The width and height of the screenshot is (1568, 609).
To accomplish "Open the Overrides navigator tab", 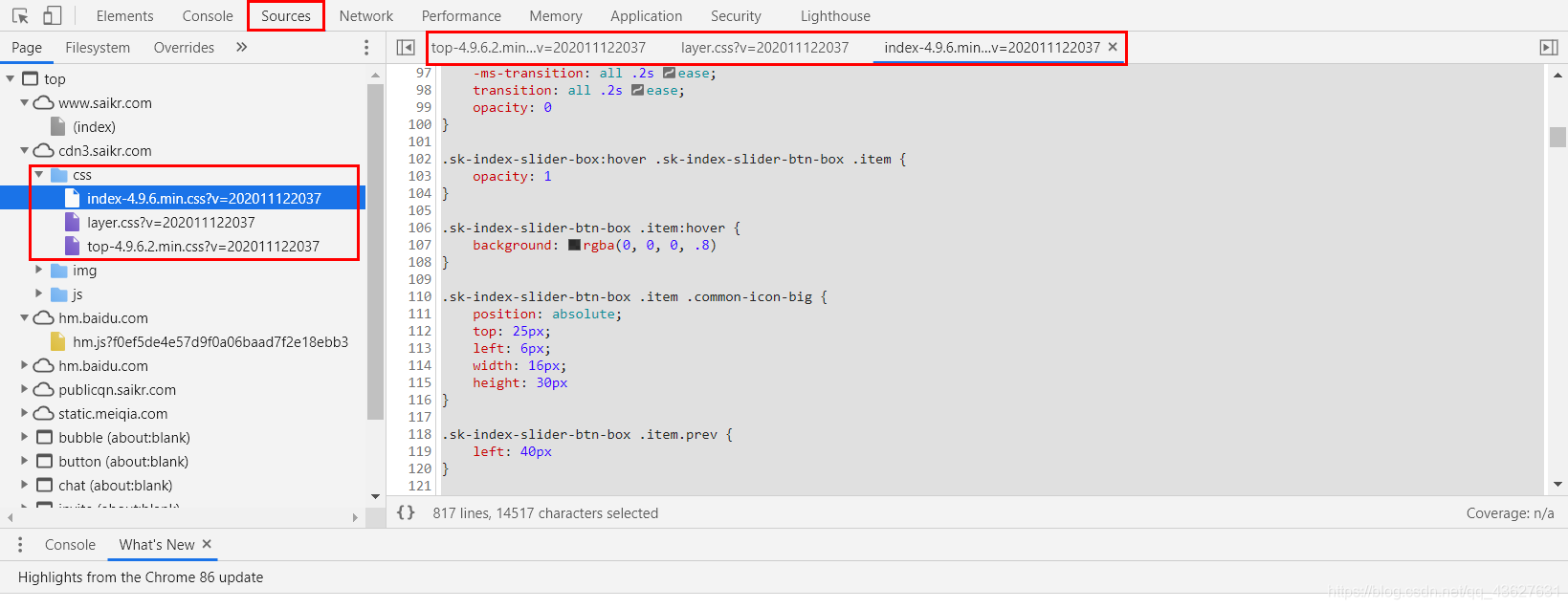I will tap(184, 48).
